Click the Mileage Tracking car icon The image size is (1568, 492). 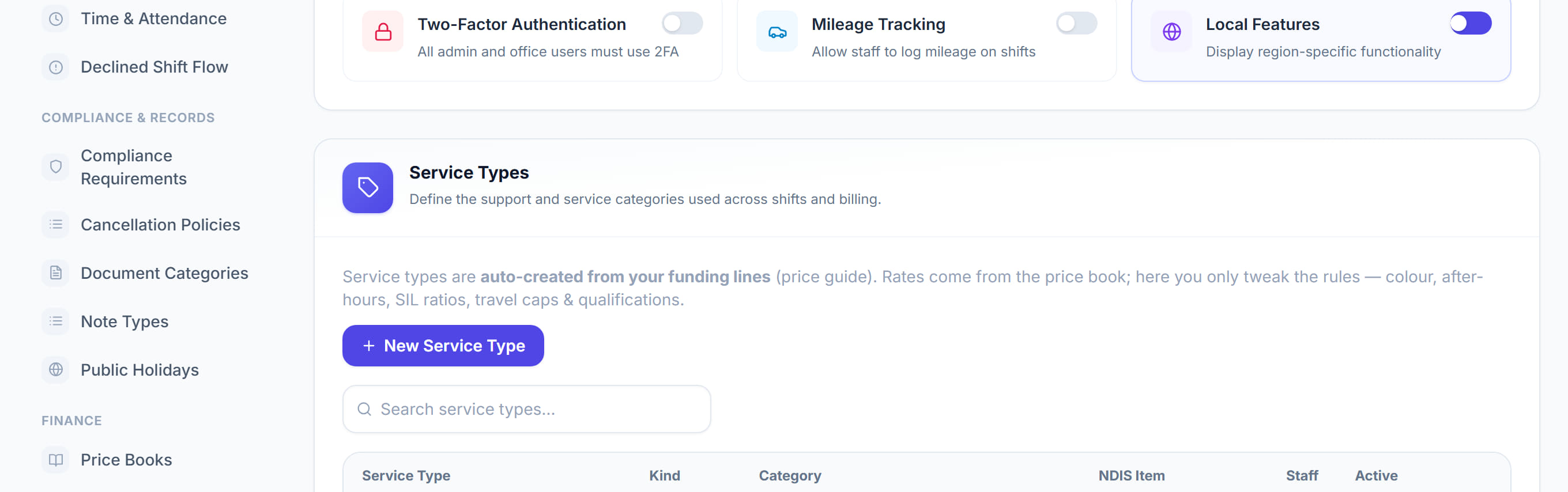(777, 32)
